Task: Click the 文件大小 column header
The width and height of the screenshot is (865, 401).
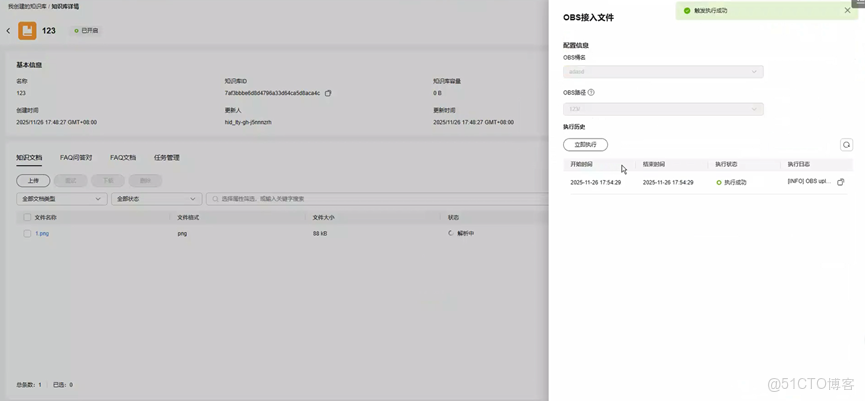Action: 323,217
